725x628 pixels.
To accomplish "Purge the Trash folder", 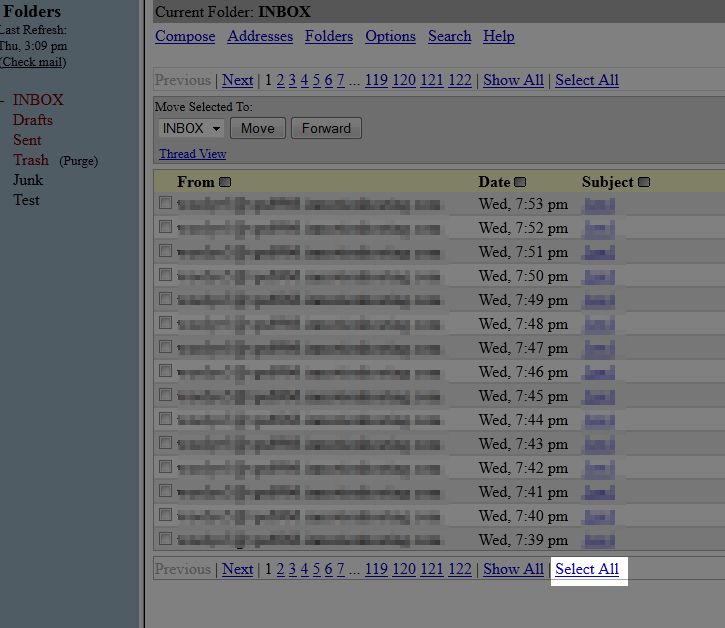I will [x=78, y=161].
